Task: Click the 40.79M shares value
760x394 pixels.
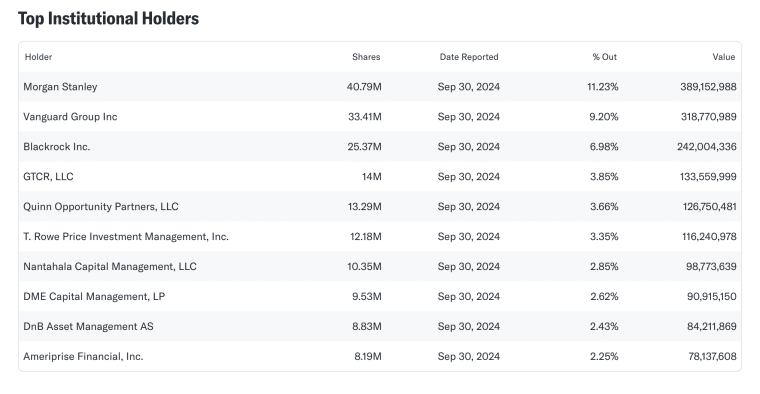Action: coord(364,87)
